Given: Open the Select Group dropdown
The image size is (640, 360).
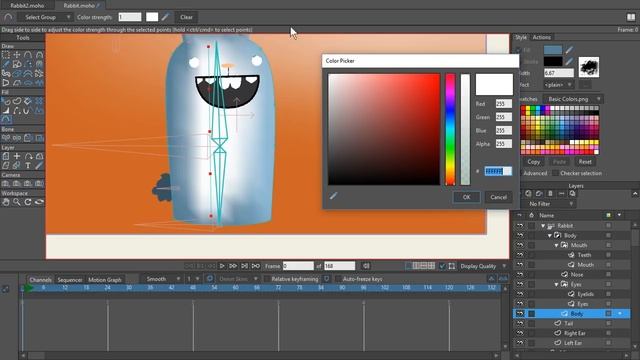Looking at the screenshot, I should point(45,17).
